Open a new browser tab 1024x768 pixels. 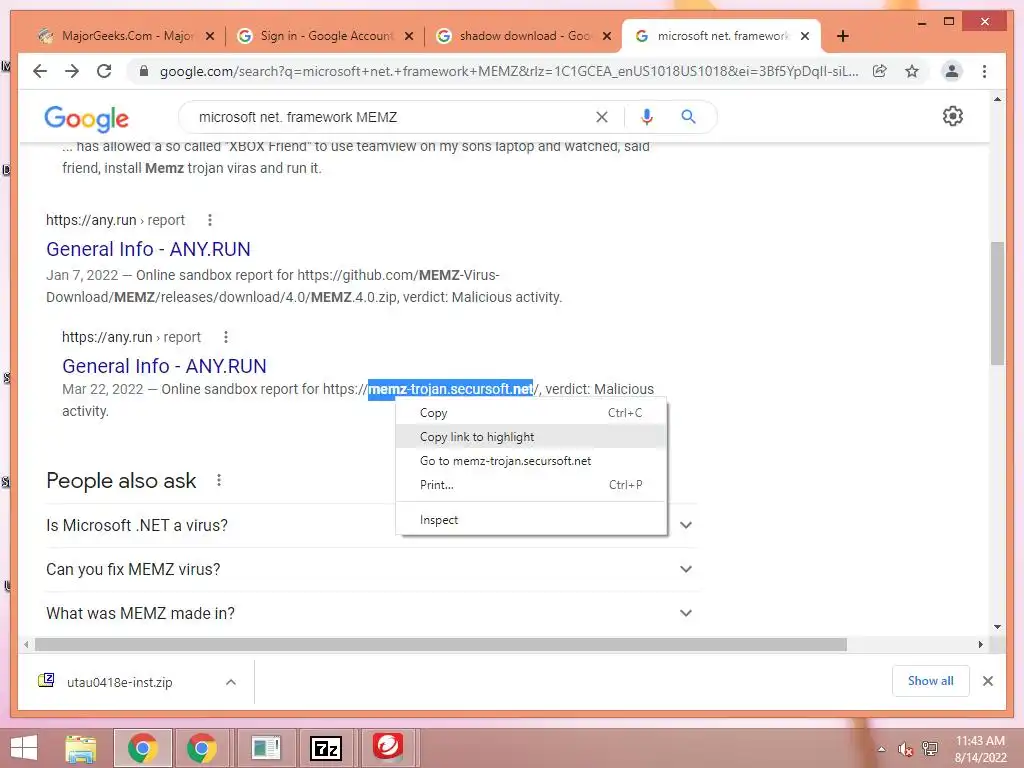(x=842, y=36)
